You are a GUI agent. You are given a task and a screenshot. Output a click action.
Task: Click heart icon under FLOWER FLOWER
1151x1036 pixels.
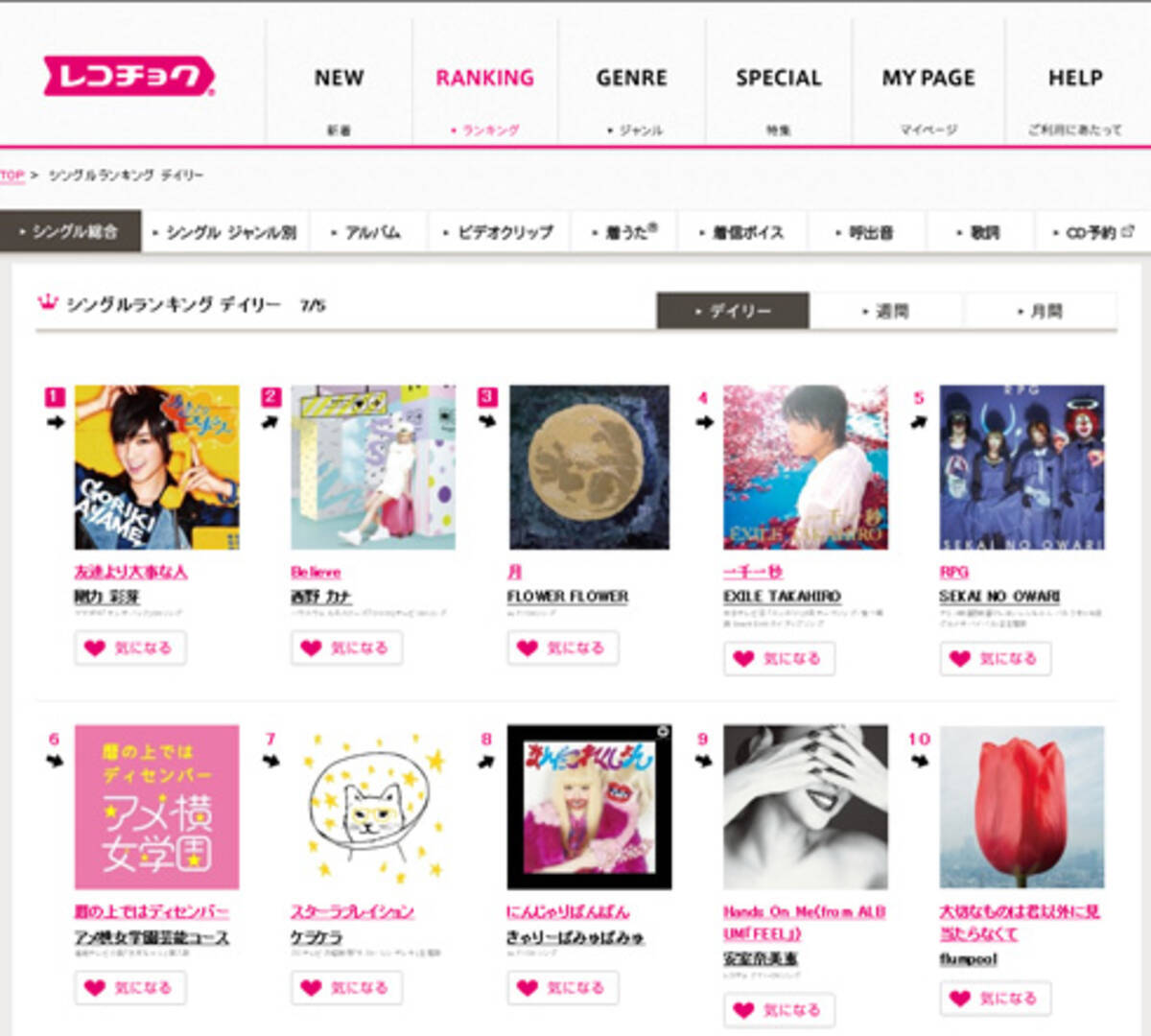tap(528, 647)
